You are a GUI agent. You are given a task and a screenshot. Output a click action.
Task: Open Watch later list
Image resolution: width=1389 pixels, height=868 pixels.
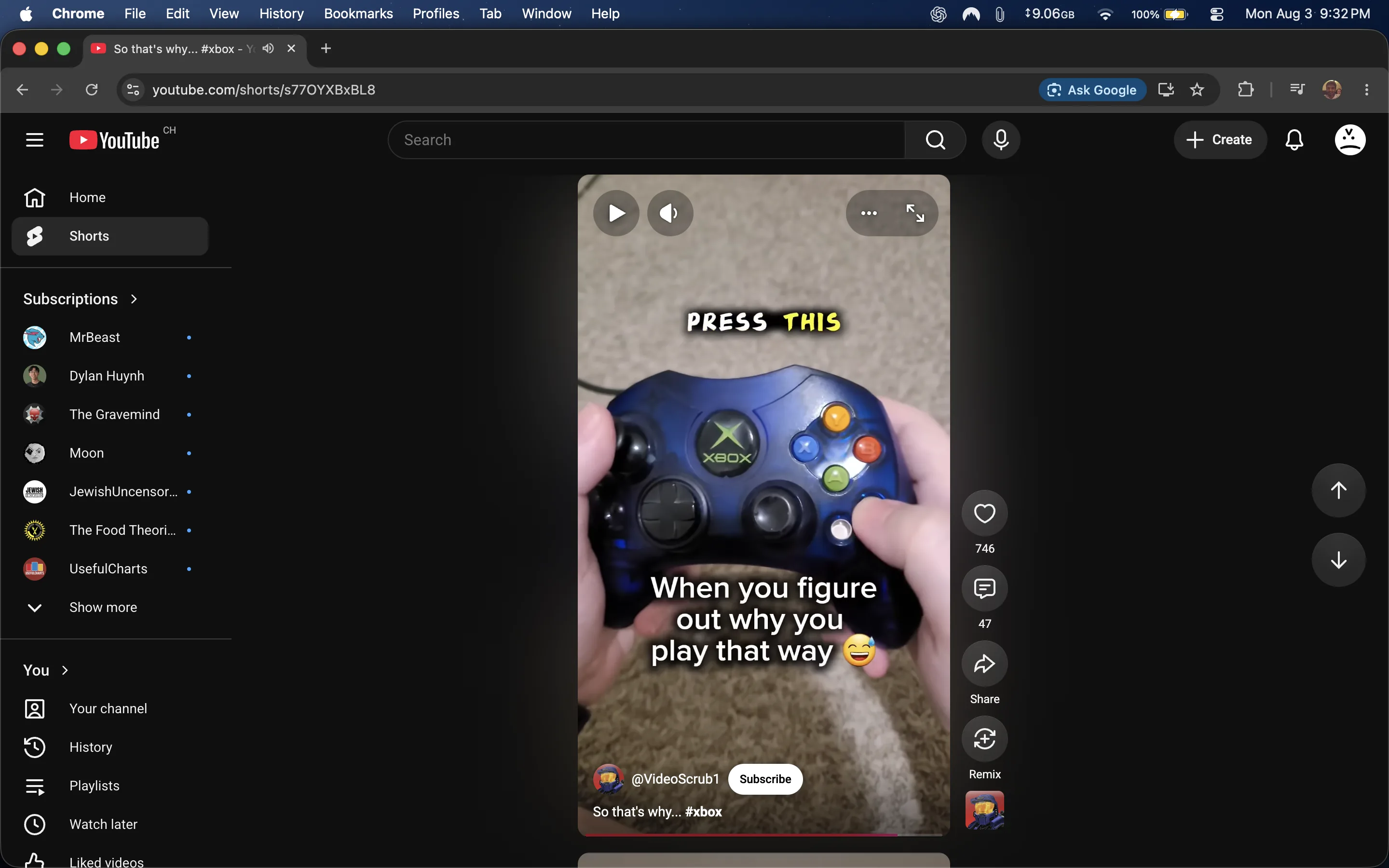(x=109, y=825)
